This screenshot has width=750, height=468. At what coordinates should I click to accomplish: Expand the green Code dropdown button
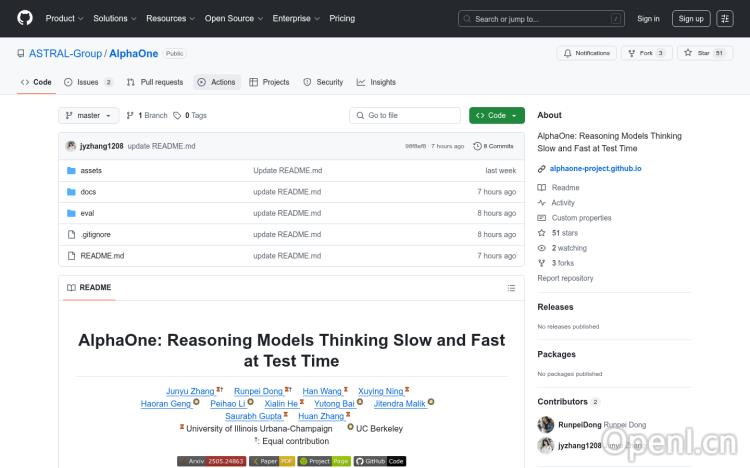496,116
